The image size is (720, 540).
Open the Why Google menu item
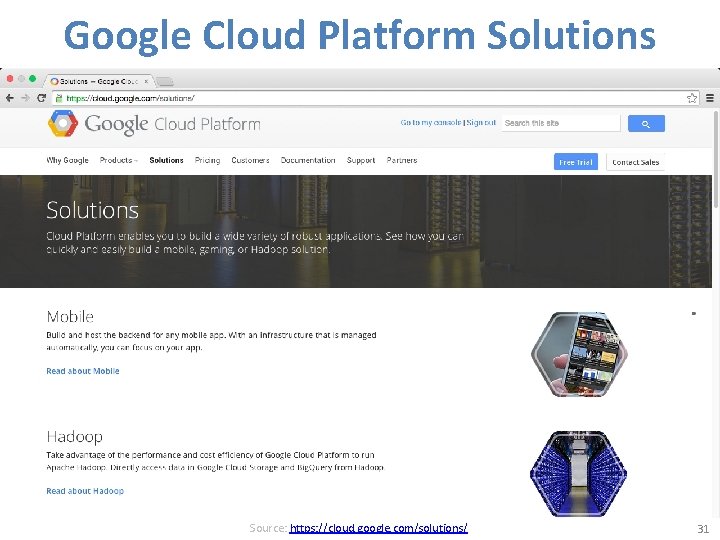tap(68, 160)
